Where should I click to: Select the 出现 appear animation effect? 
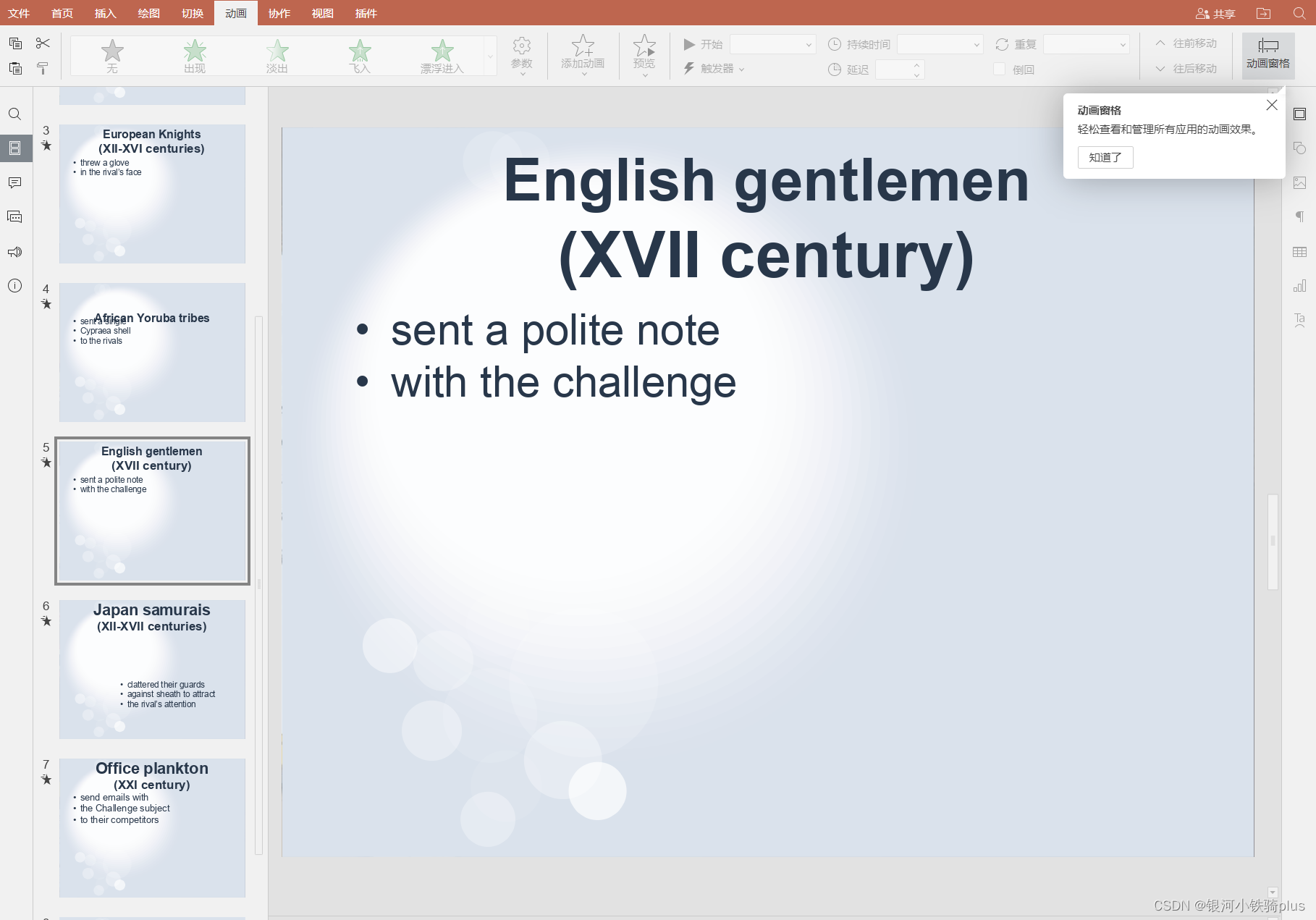pyautogui.click(x=195, y=56)
